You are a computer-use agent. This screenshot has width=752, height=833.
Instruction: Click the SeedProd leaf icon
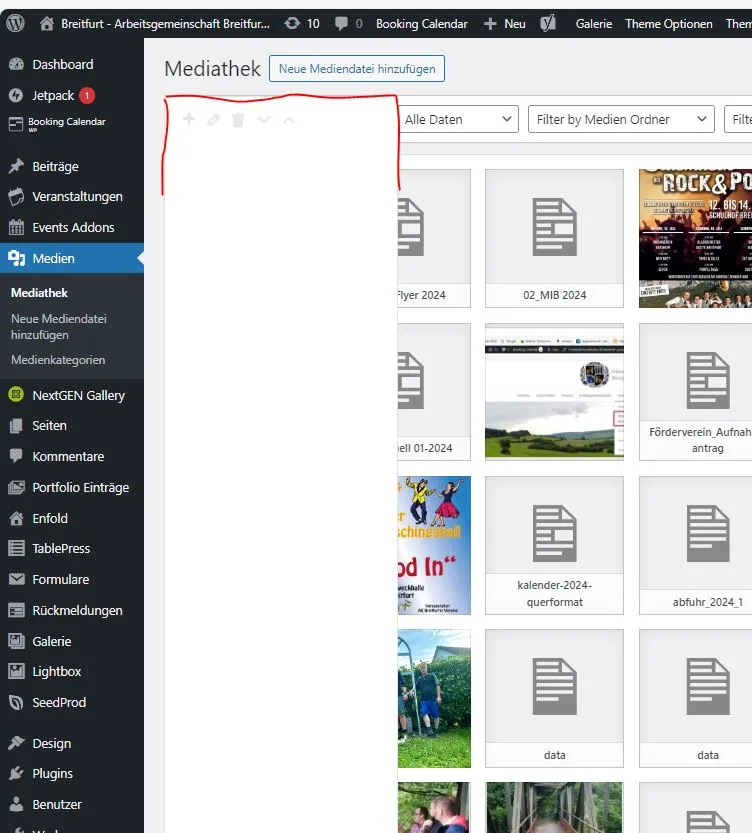pos(16,702)
